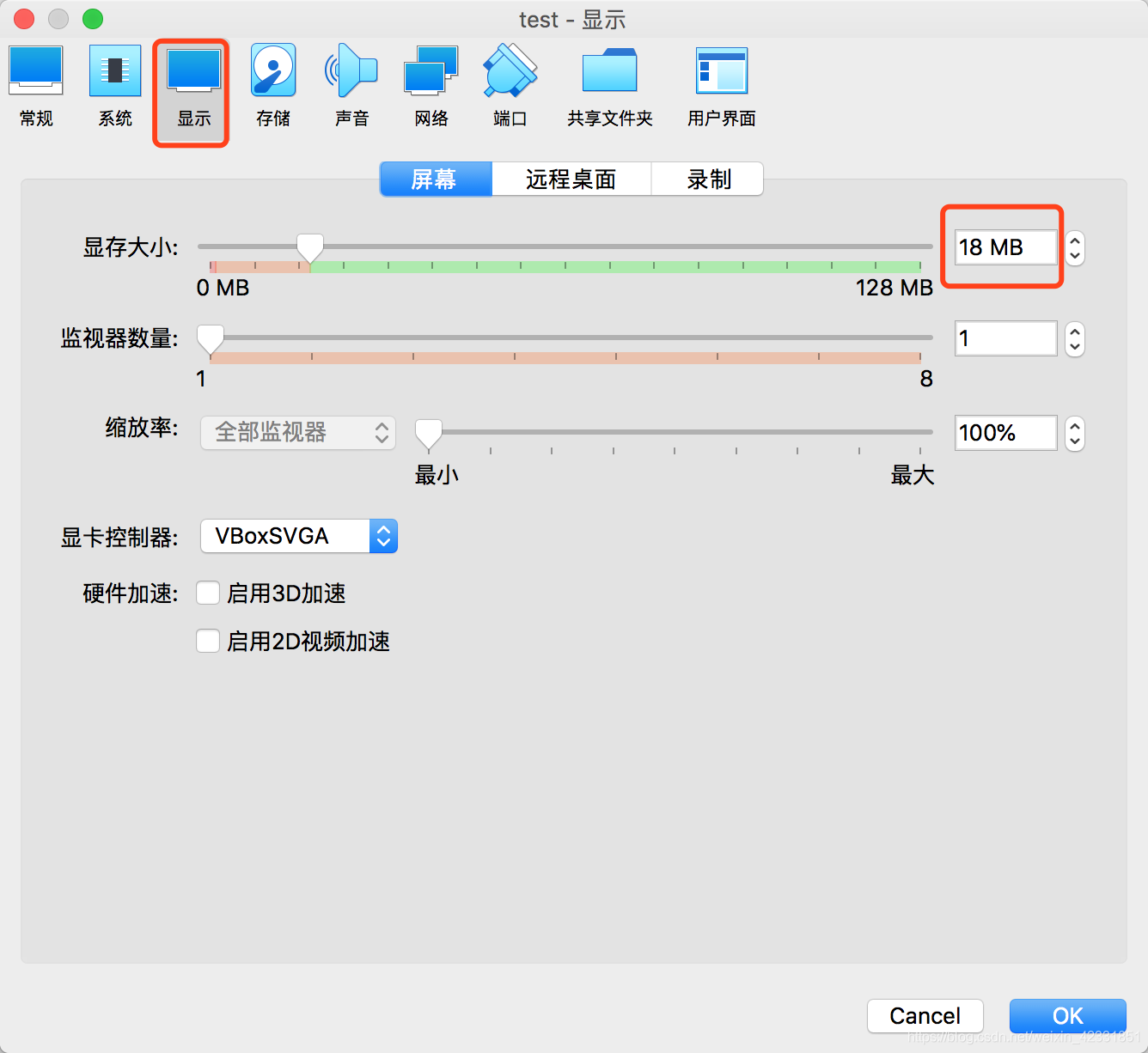Enable the 启用3D加速 checkbox
The image size is (1148, 1053).
[208, 593]
